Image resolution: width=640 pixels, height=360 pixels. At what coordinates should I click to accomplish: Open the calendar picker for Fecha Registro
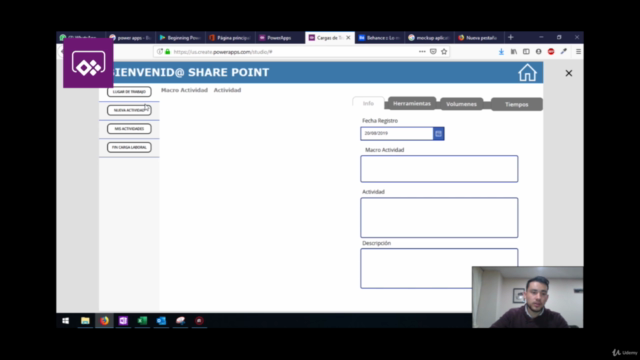pos(438,133)
